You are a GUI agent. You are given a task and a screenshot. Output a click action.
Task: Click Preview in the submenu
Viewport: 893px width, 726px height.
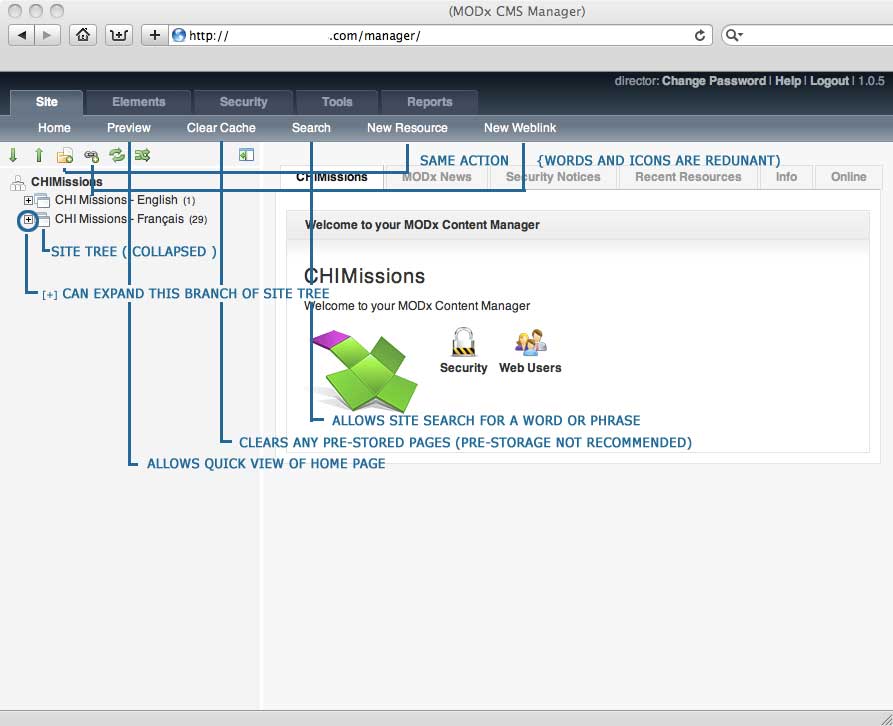pos(129,128)
